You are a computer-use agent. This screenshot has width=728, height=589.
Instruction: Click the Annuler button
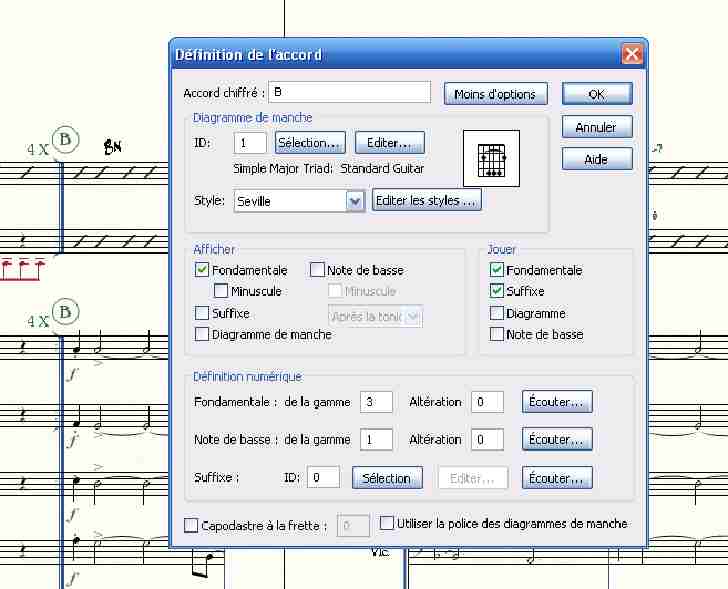pyautogui.click(x=596, y=128)
